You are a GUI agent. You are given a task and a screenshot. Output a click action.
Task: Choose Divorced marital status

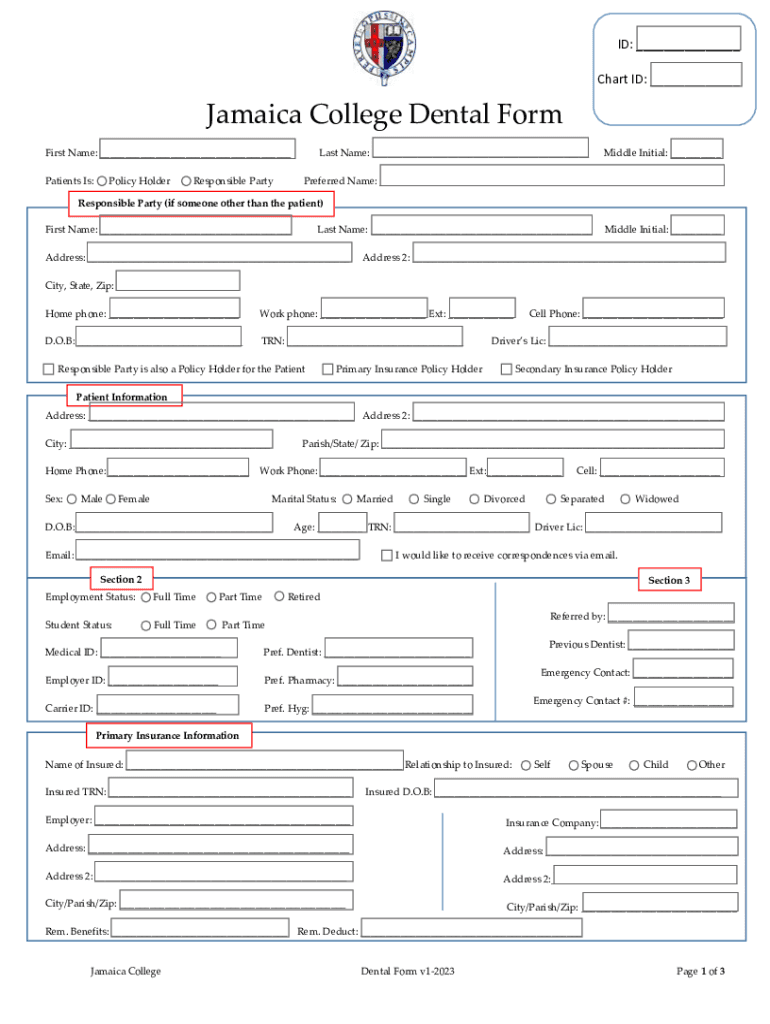(474, 499)
